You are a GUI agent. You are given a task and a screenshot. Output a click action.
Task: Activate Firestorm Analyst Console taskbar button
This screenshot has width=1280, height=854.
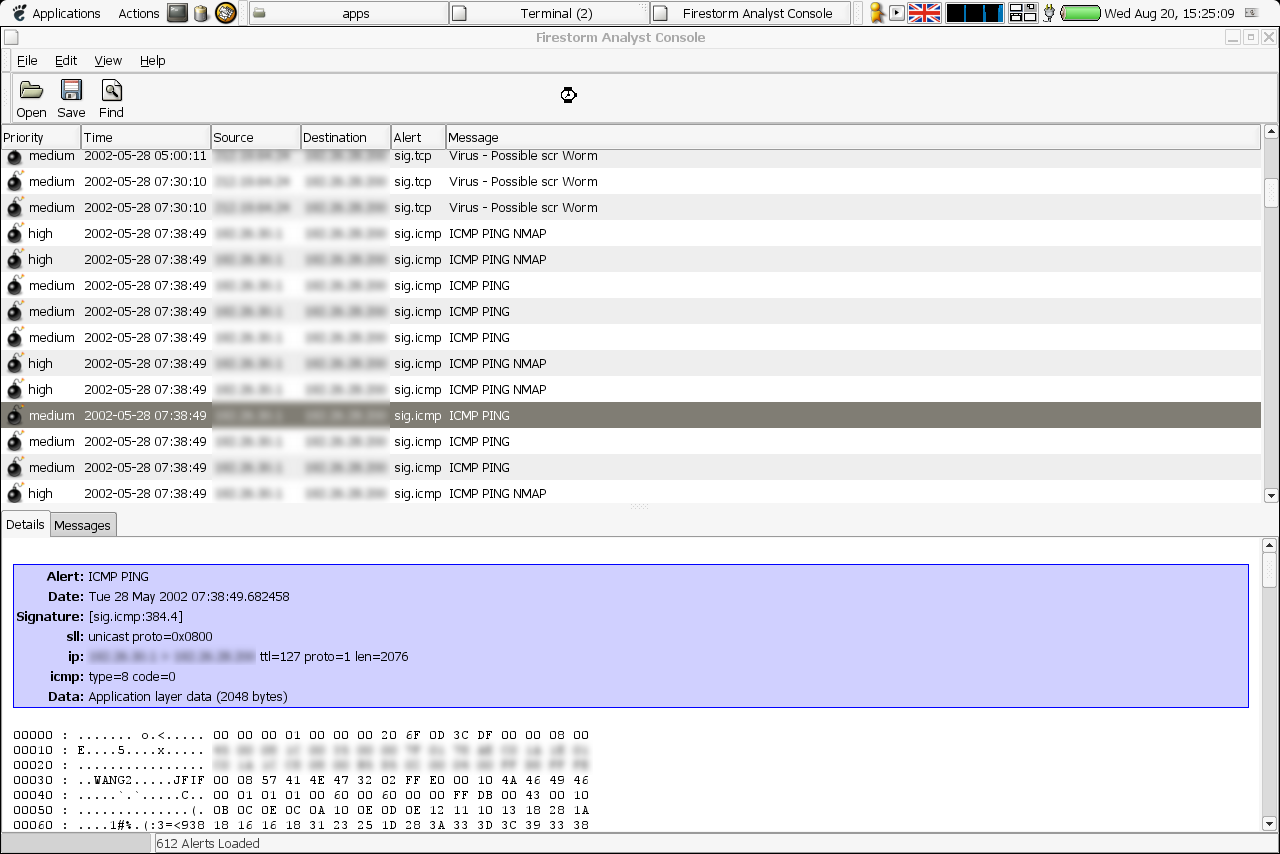(750, 13)
